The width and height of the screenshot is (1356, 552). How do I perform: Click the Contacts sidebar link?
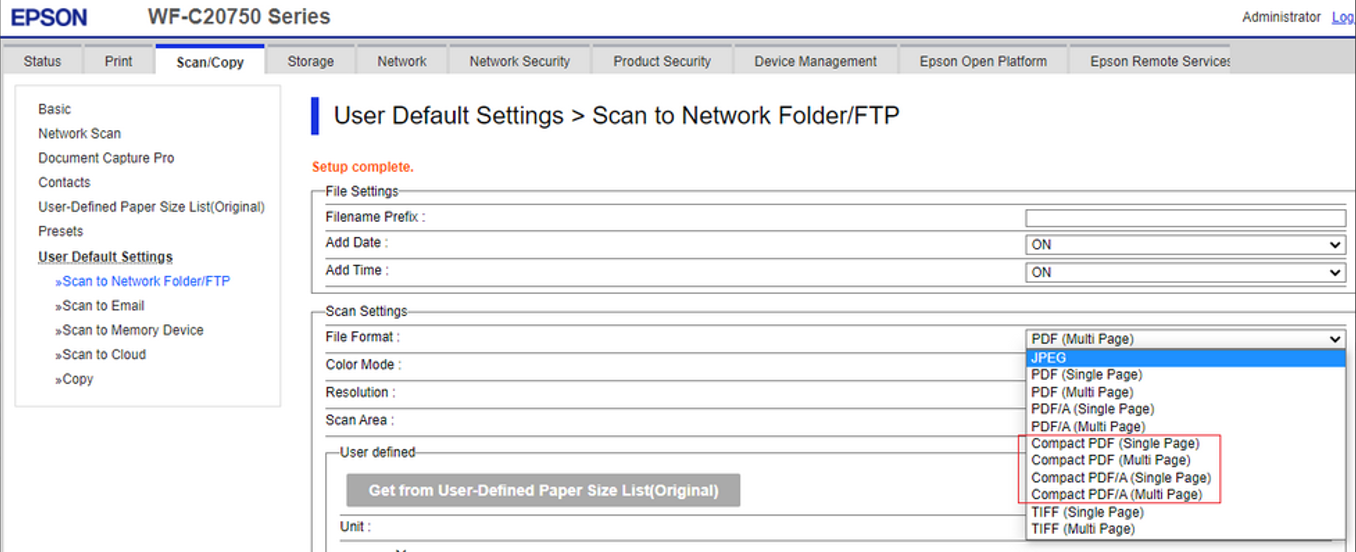click(64, 183)
